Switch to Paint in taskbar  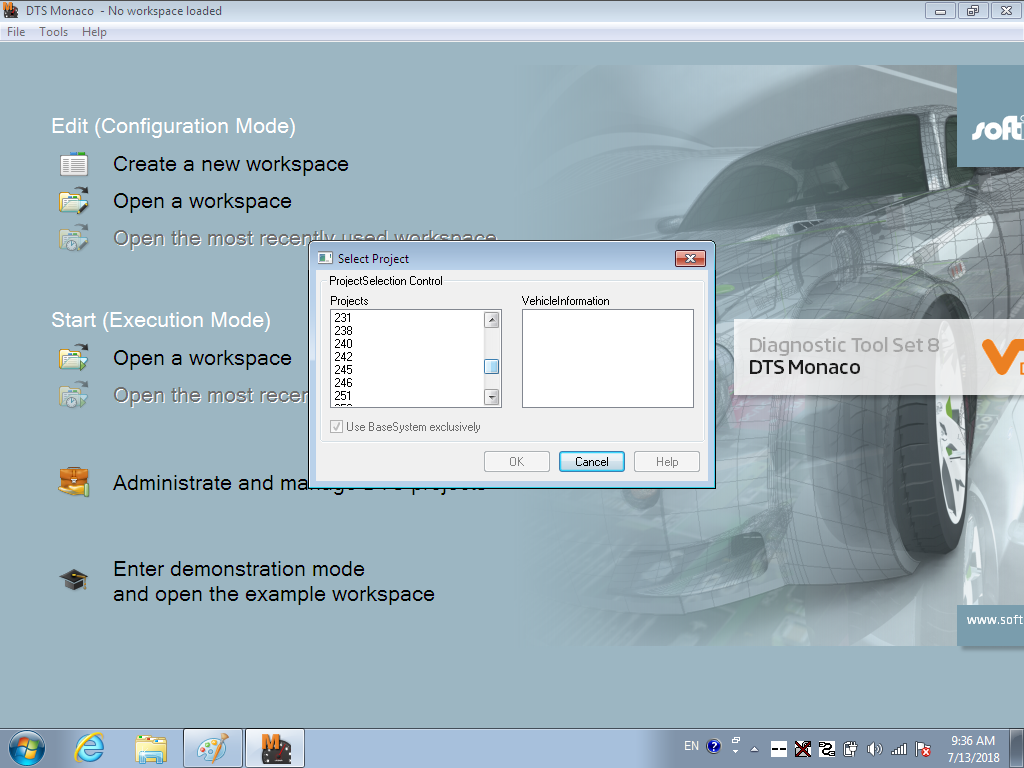pyautogui.click(x=213, y=748)
